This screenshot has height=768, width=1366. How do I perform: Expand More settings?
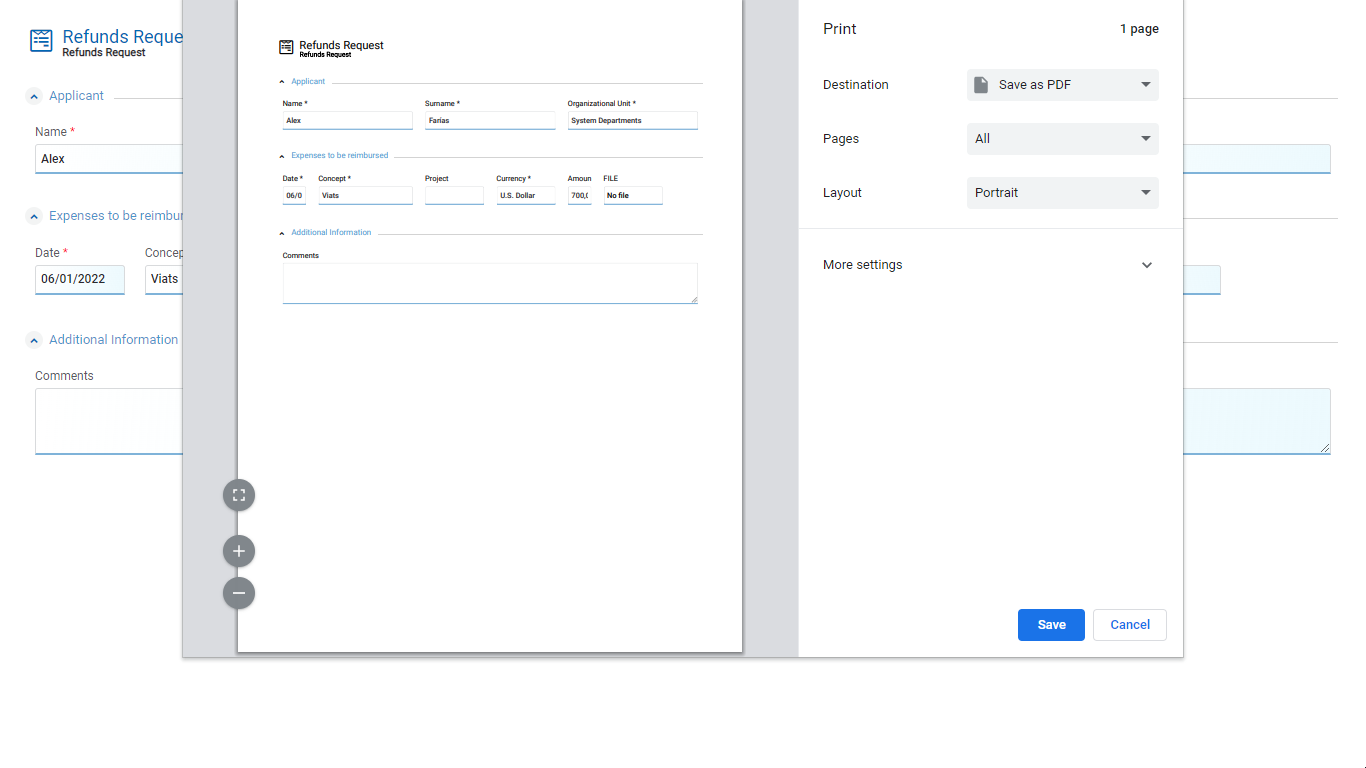(989, 265)
